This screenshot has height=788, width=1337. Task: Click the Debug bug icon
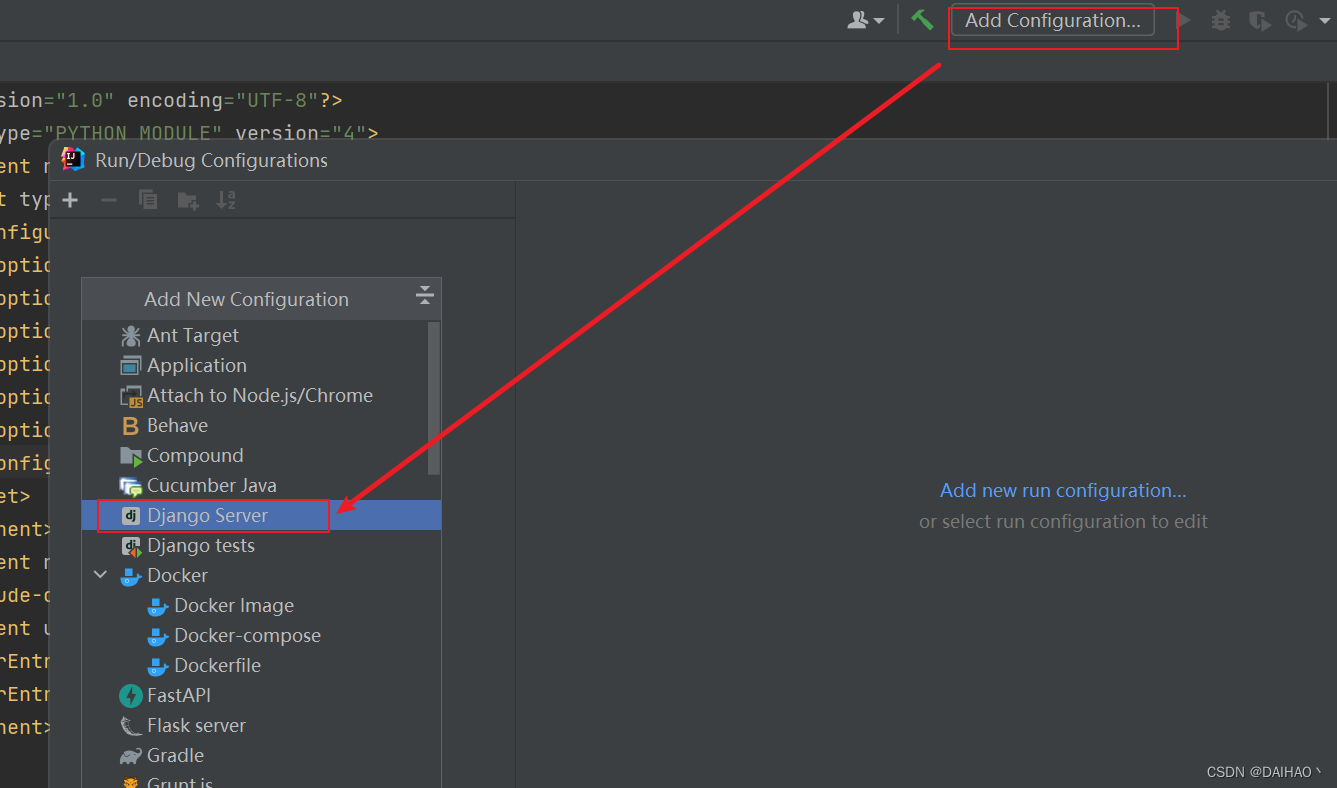click(1221, 20)
